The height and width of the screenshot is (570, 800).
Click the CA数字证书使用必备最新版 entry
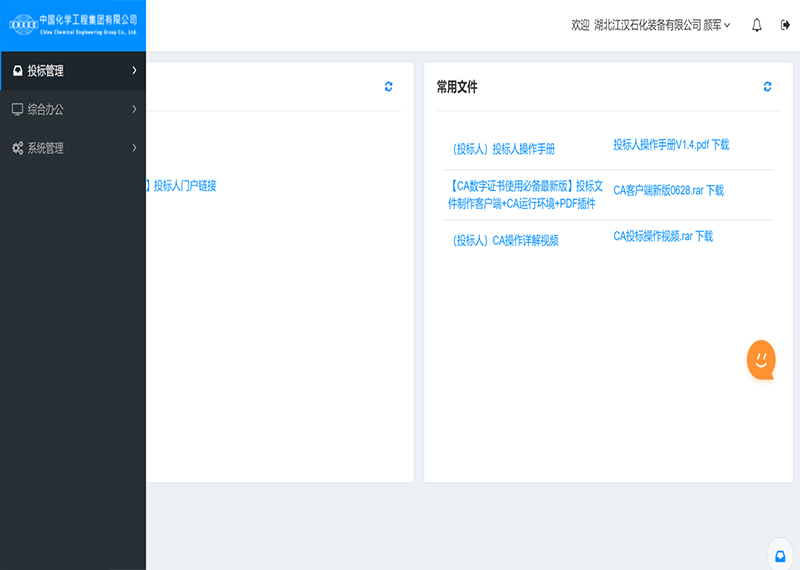point(525,194)
